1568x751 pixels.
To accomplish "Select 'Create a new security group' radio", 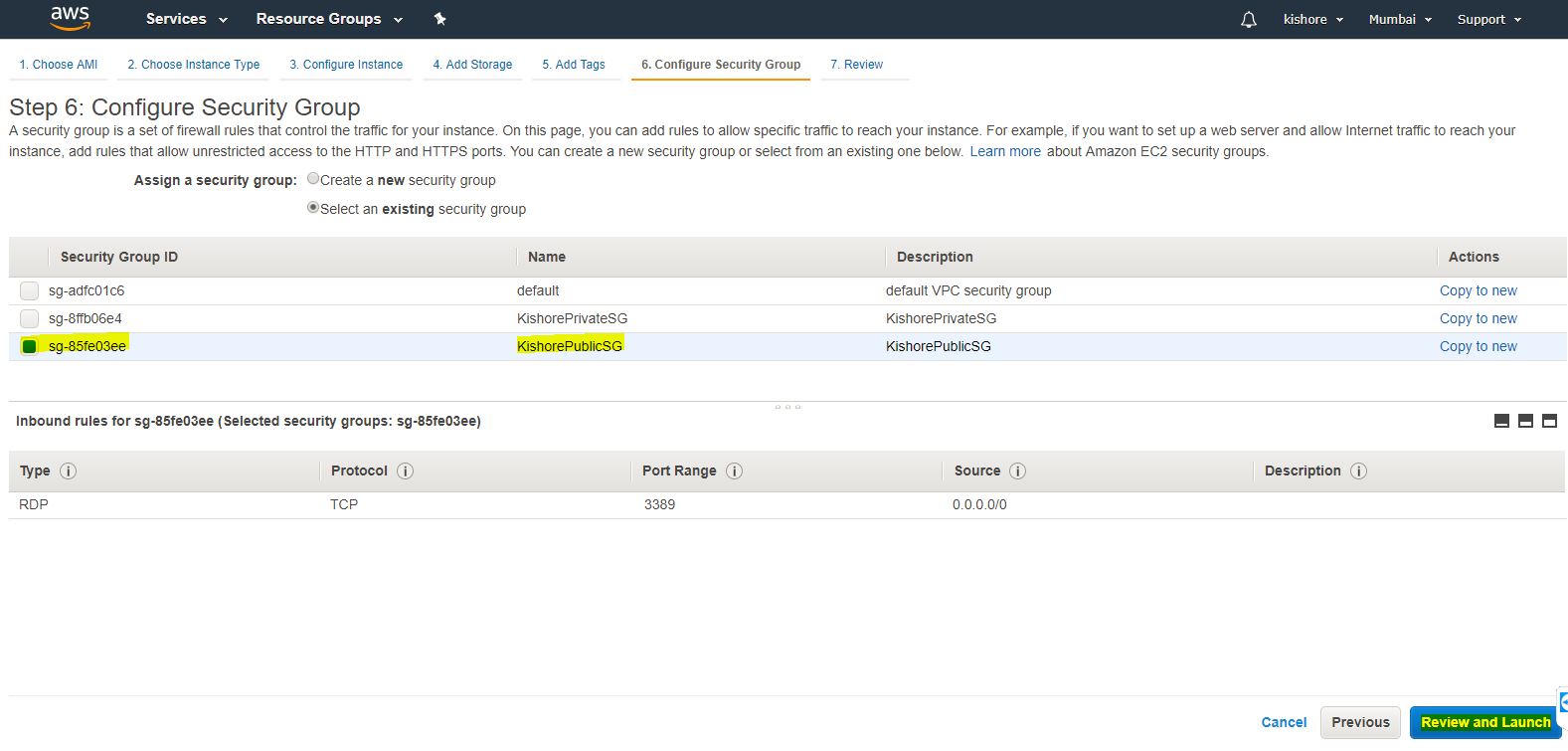I will (313, 179).
